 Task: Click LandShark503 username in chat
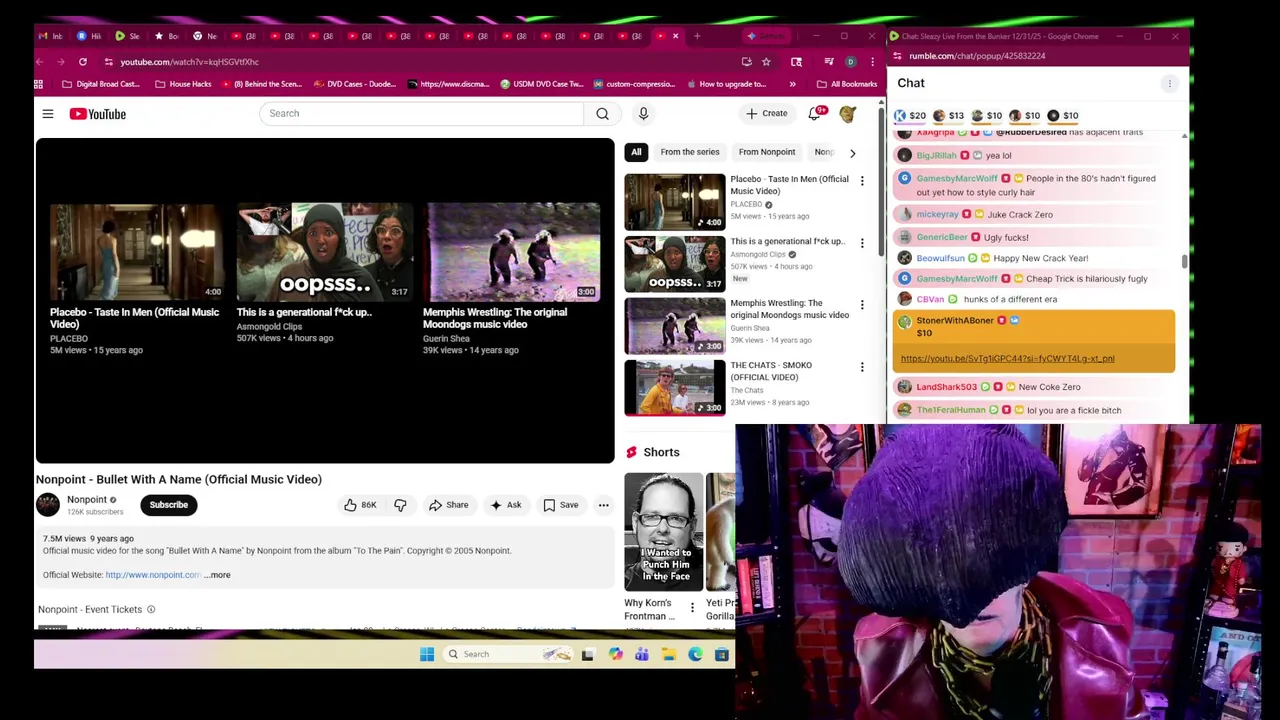(946, 387)
